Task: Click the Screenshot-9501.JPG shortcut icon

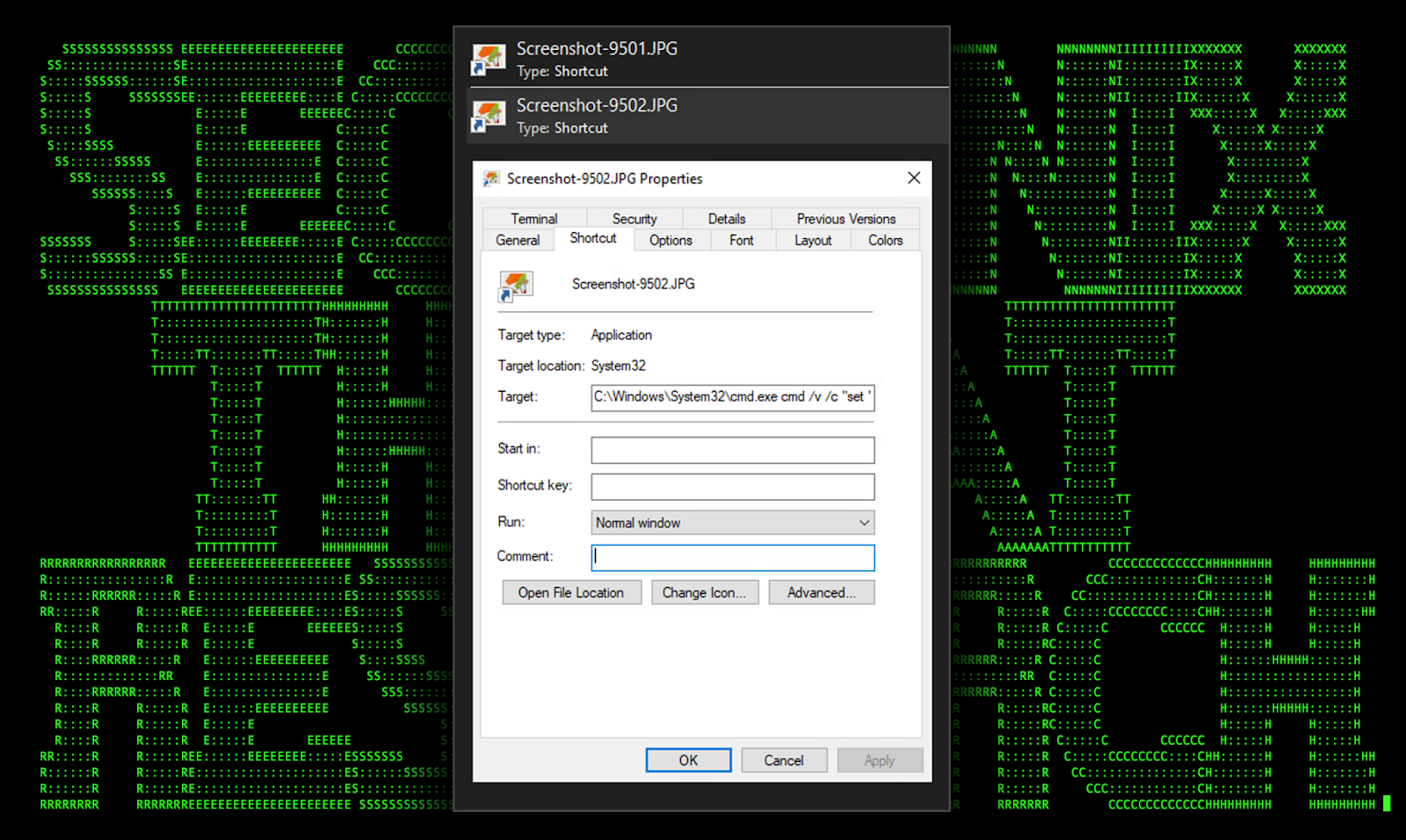Action: [489, 59]
